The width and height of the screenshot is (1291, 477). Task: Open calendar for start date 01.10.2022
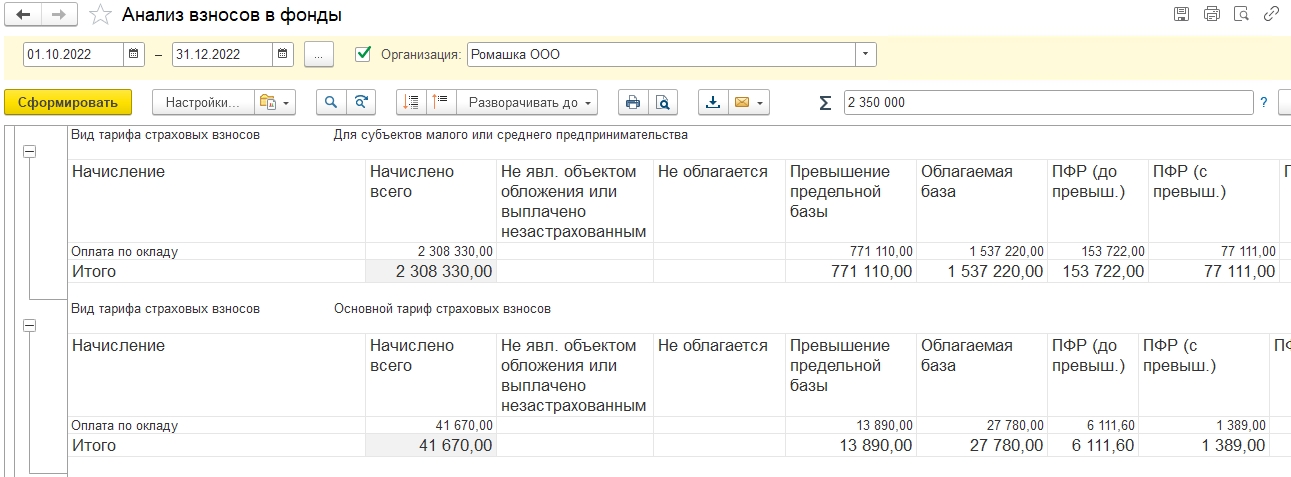[x=135, y=54]
